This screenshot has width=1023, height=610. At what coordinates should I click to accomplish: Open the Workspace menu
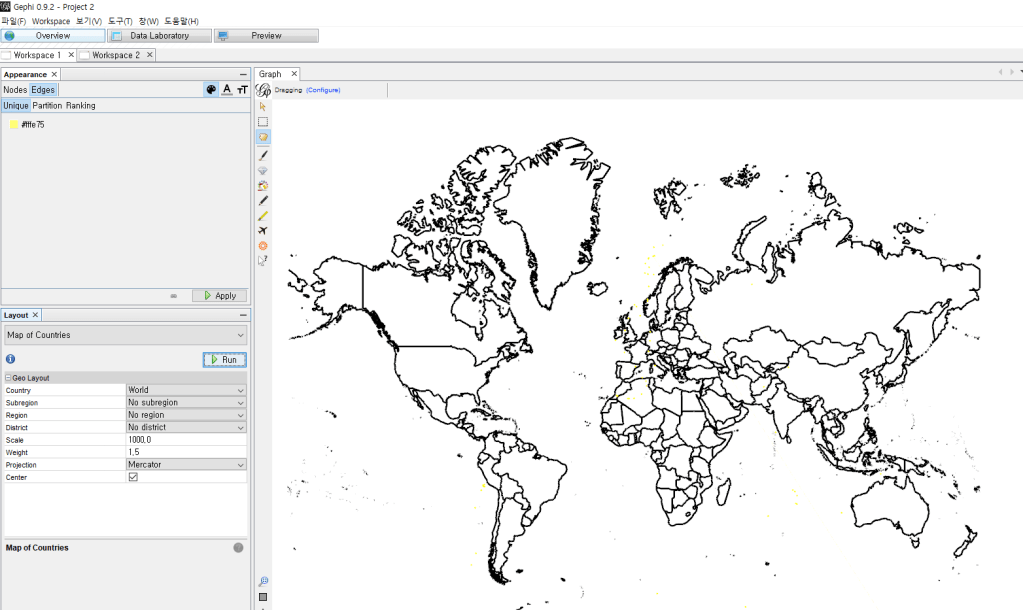coord(51,21)
